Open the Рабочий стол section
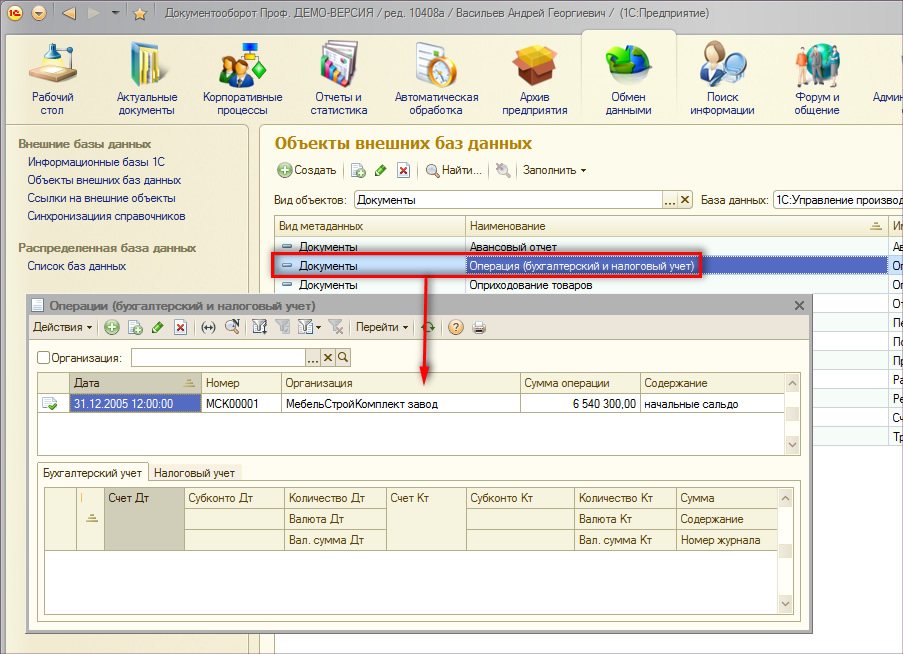Screen dimensions: 903x654 52,78
